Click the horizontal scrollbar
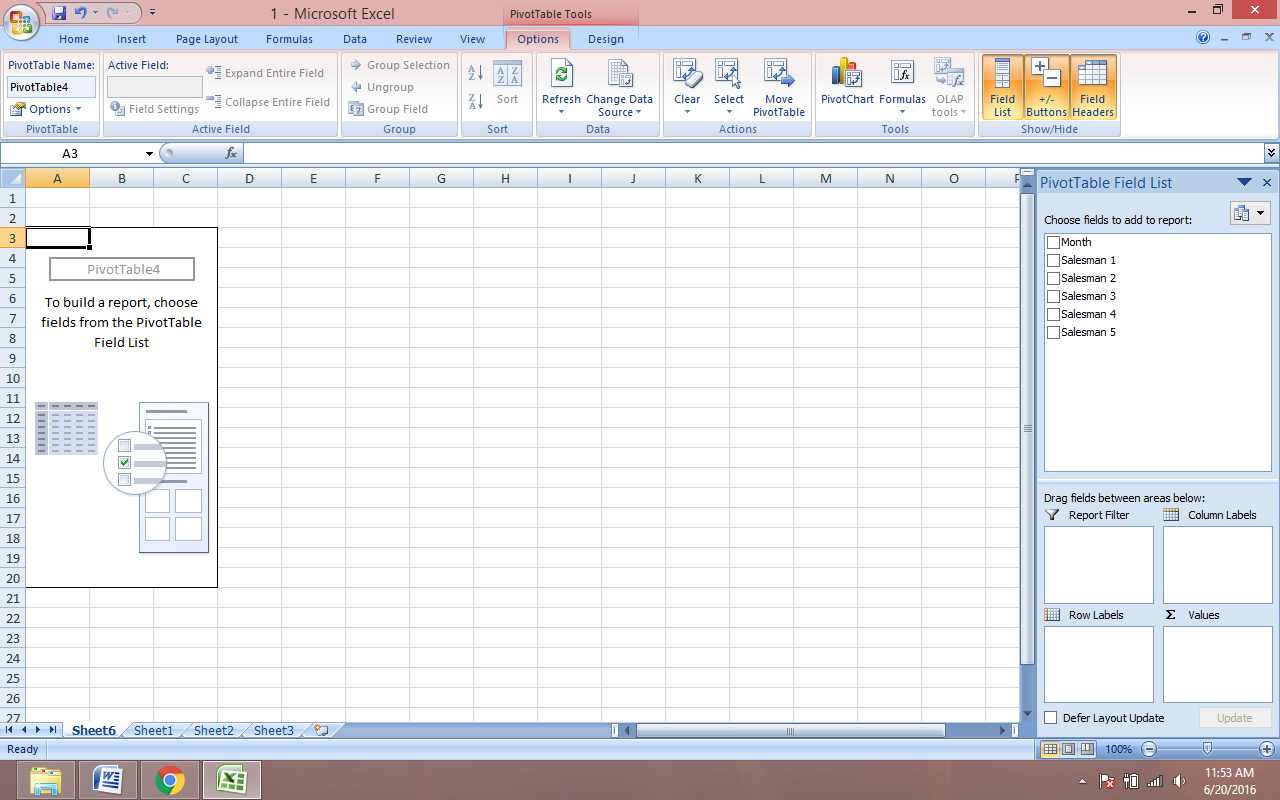Screen dimensions: 1280x800 (x=790, y=731)
